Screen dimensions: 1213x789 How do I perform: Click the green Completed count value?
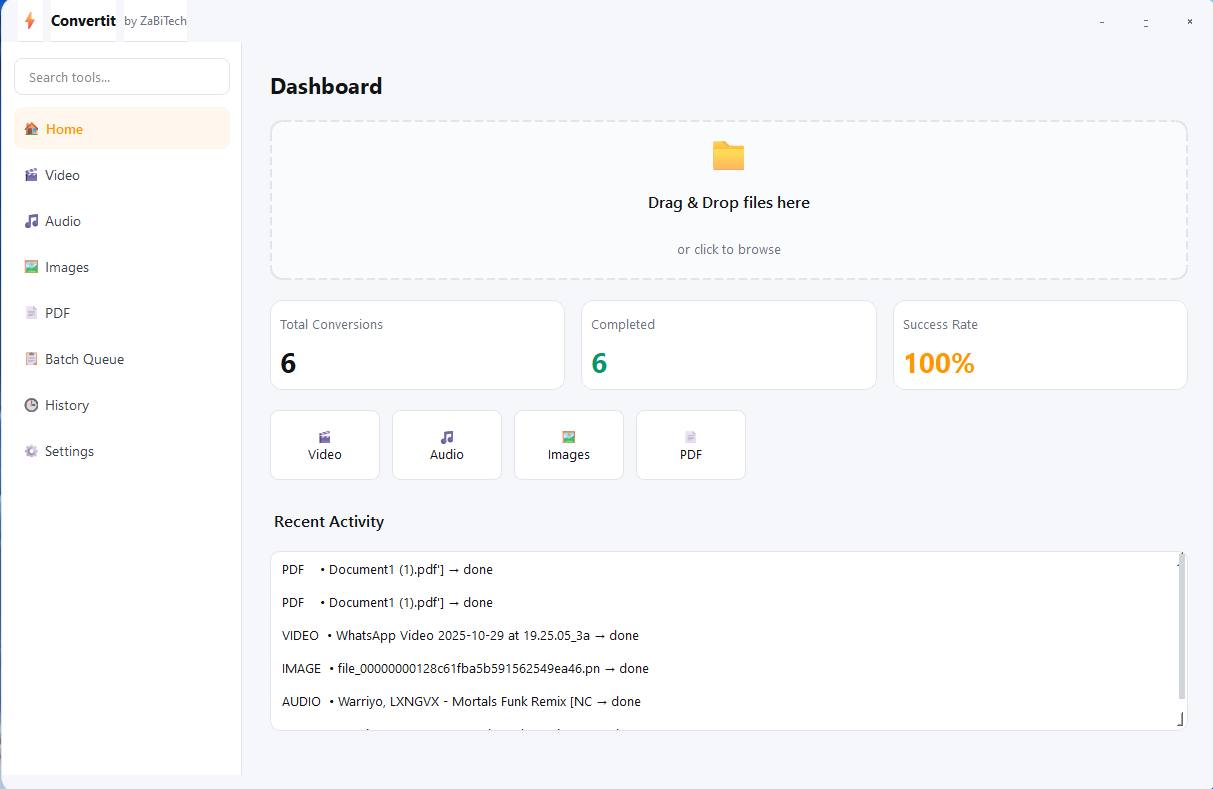click(x=599, y=363)
